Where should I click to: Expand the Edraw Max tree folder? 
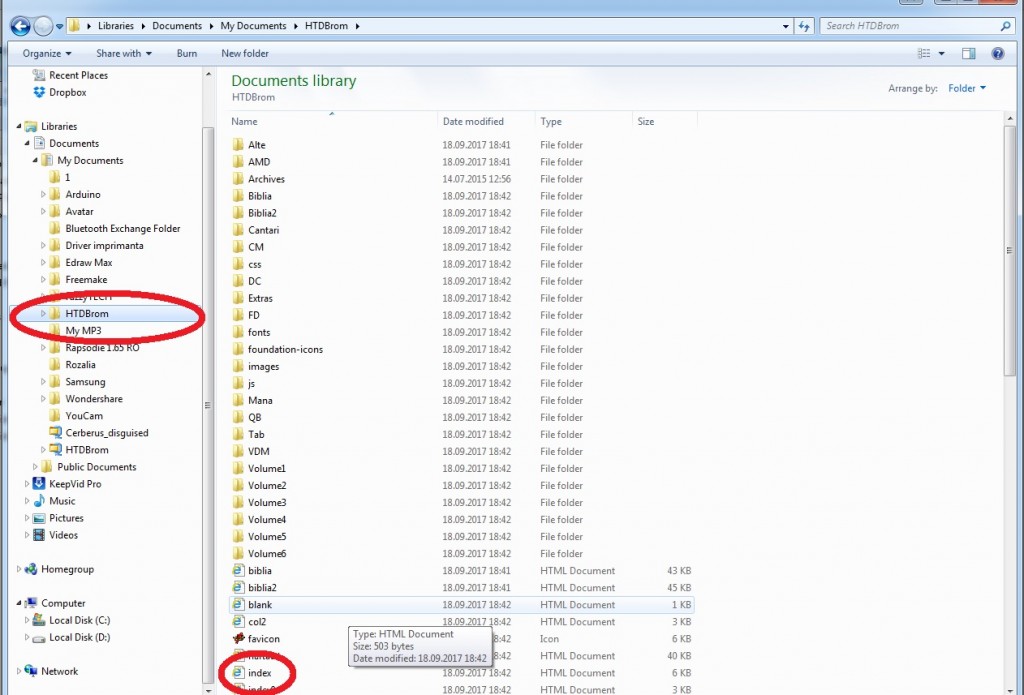coord(43,262)
